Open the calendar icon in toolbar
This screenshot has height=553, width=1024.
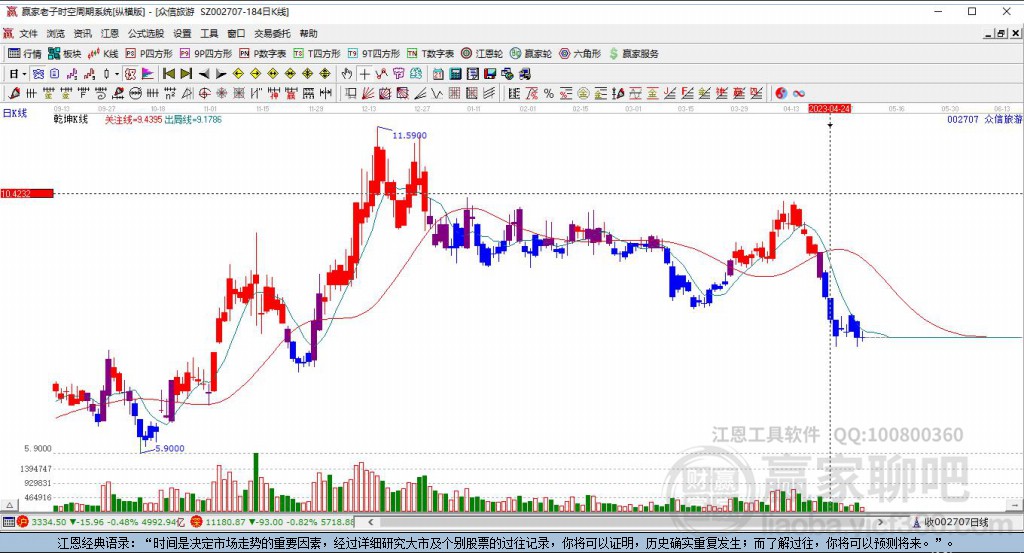pyautogui.click(x=438, y=74)
